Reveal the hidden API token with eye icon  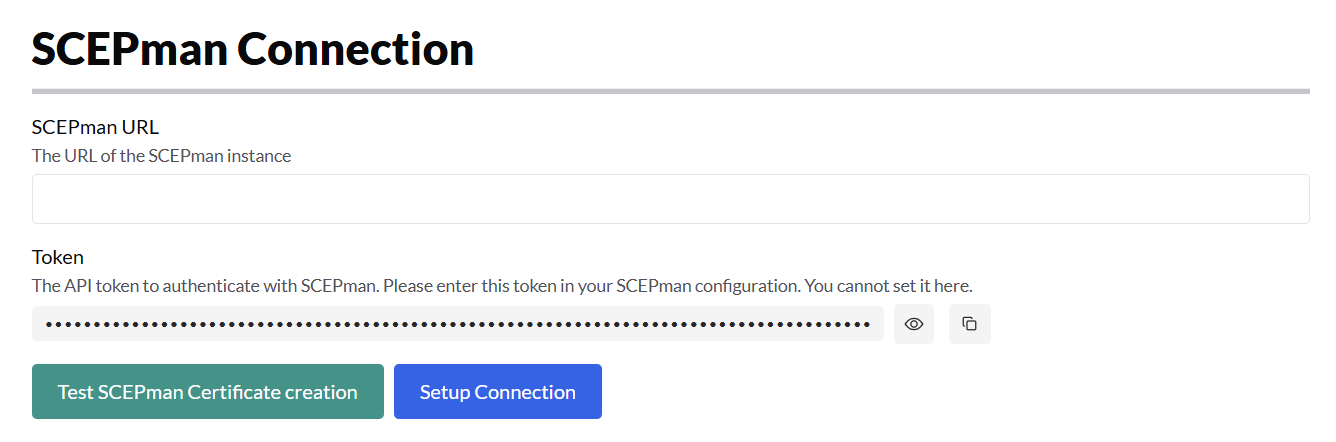tap(913, 324)
